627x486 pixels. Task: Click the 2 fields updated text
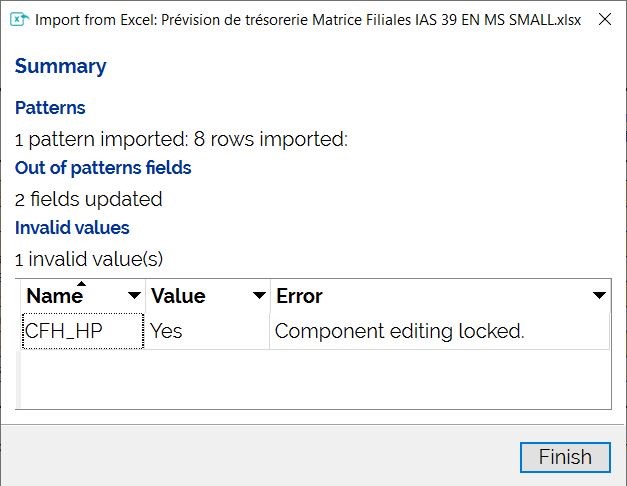click(x=88, y=199)
